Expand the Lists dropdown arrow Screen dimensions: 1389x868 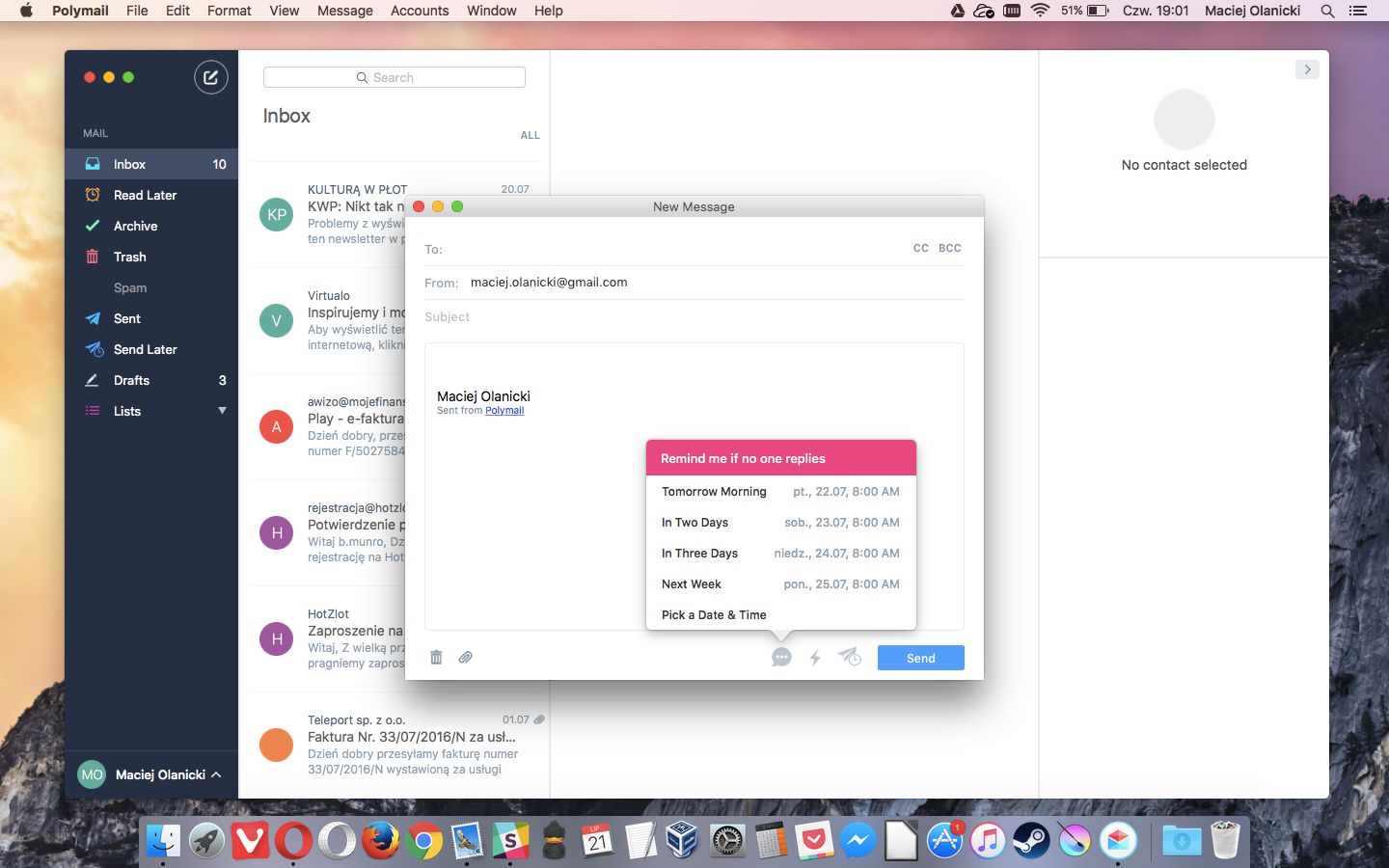coord(222,411)
